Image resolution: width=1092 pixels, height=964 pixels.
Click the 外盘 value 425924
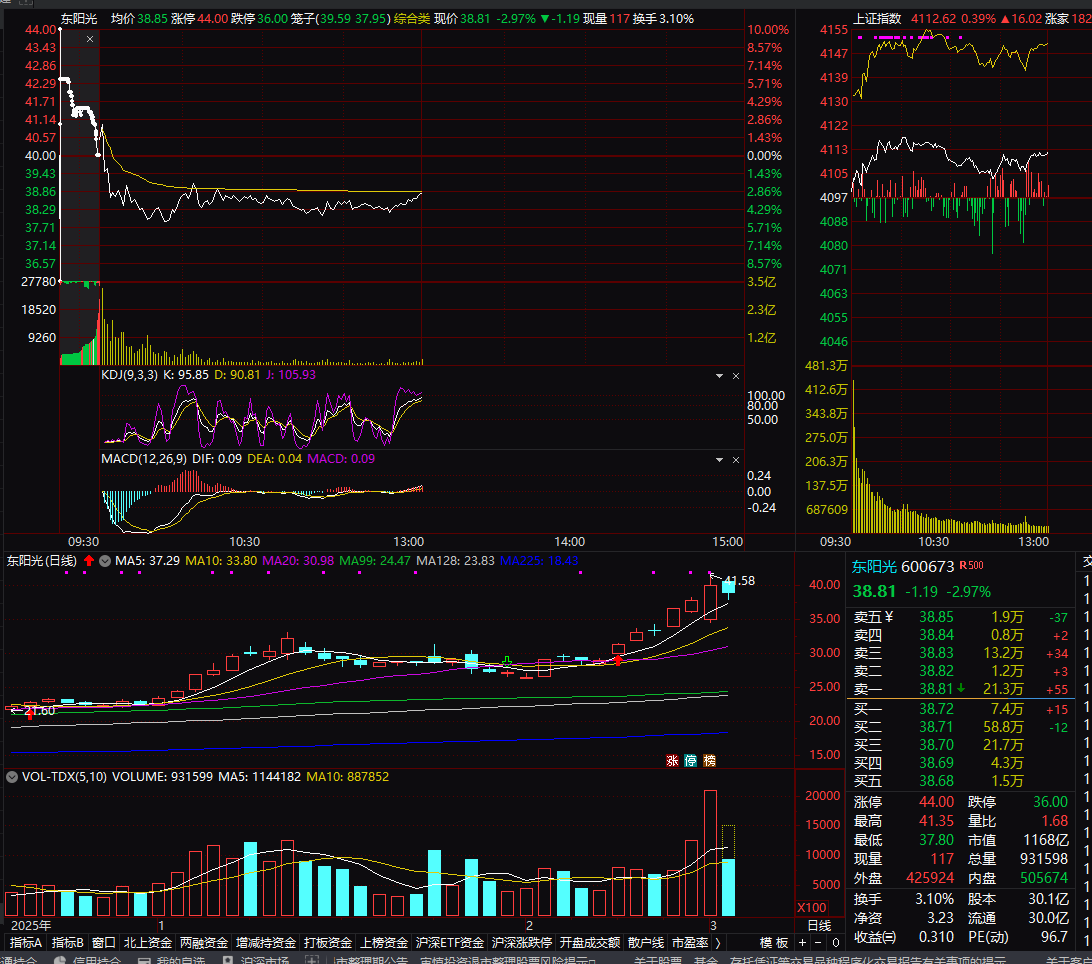coord(930,878)
